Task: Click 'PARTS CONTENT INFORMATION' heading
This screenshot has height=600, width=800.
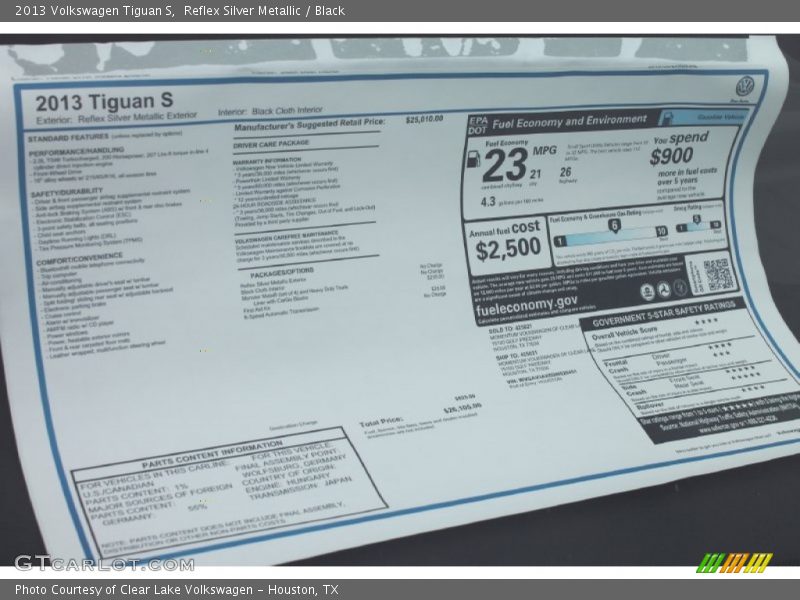Action: click(x=212, y=454)
